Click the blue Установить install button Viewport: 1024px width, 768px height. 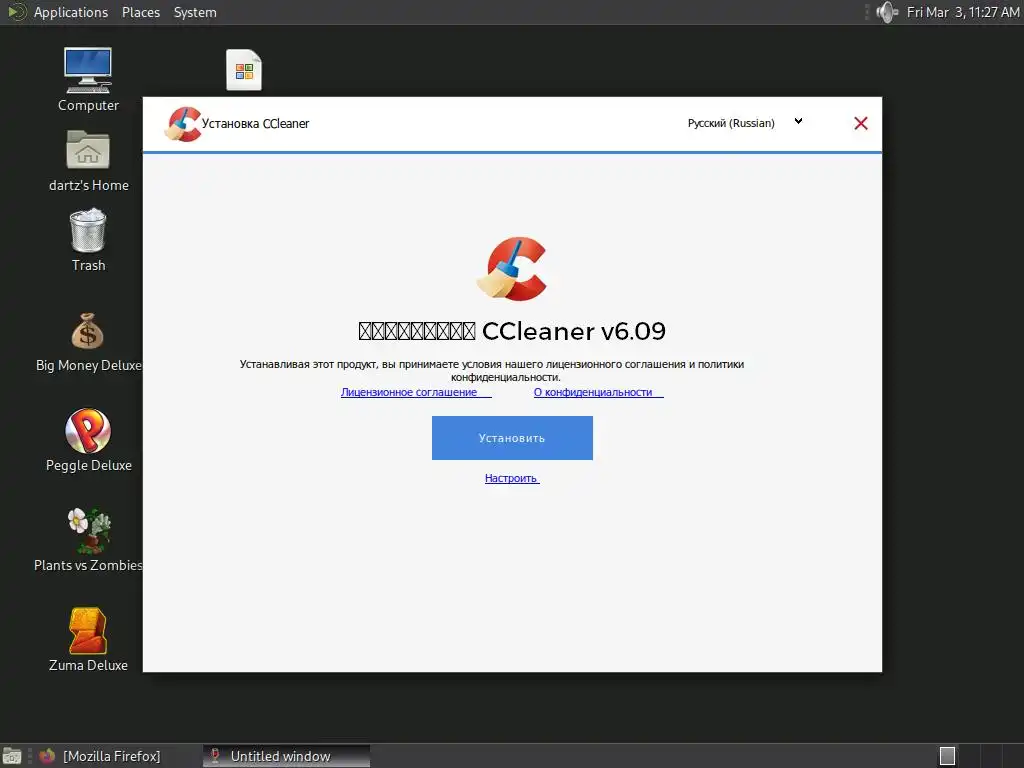click(512, 438)
